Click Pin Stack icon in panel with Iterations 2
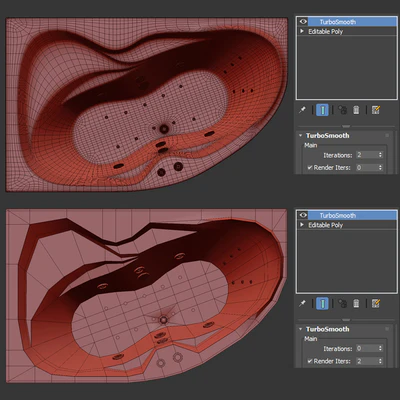Viewport: 400px width, 400px height. pyautogui.click(x=302, y=110)
